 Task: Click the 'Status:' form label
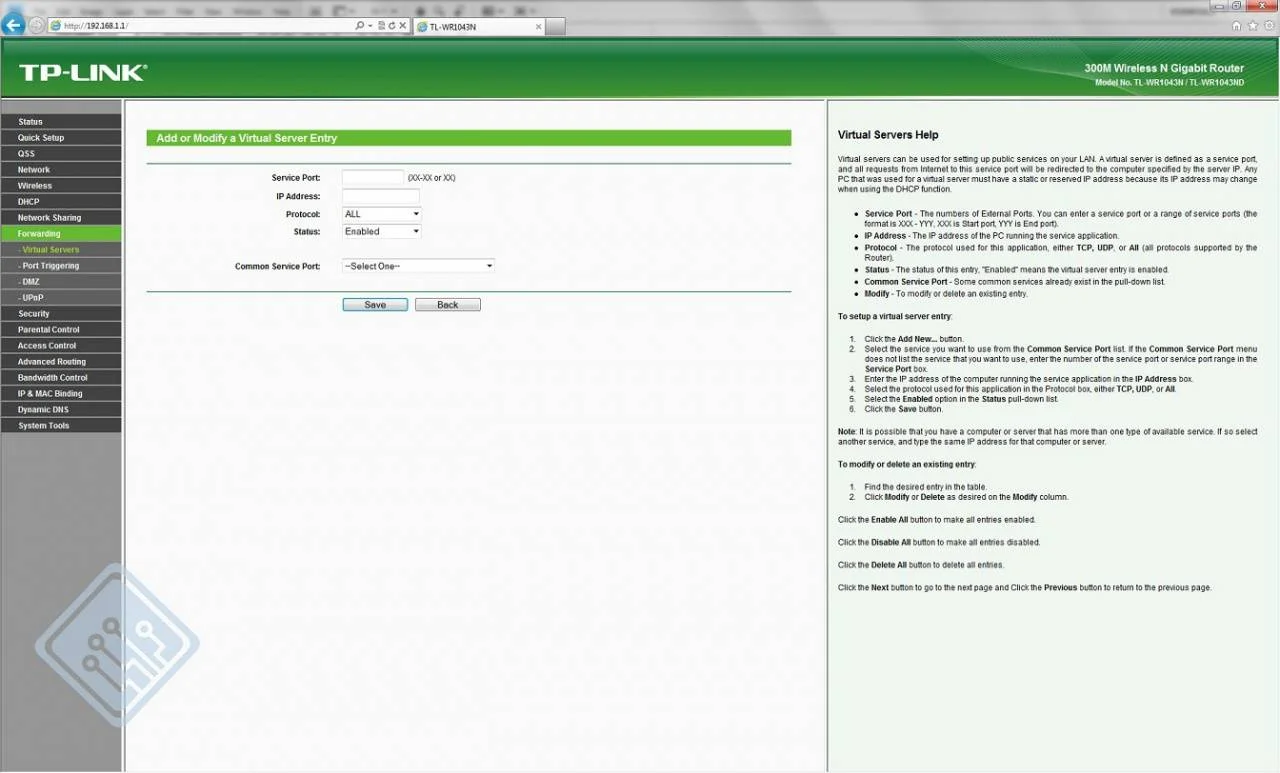tap(307, 231)
